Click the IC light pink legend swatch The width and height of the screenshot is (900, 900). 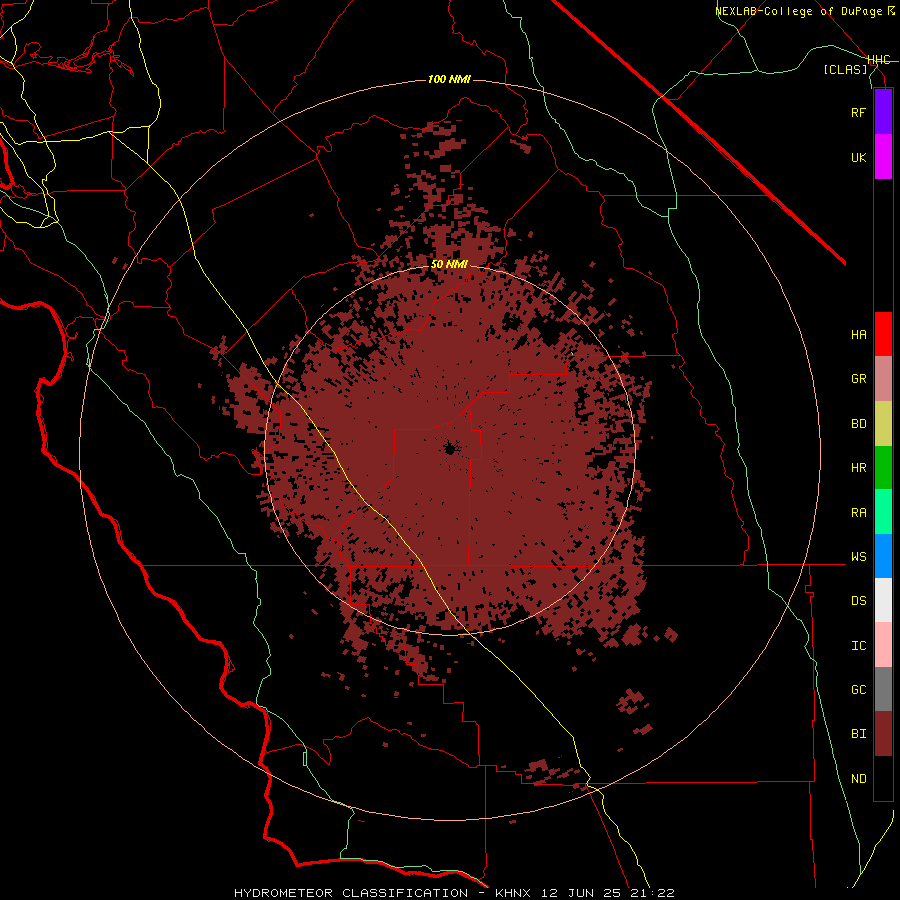pyautogui.click(x=883, y=645)
